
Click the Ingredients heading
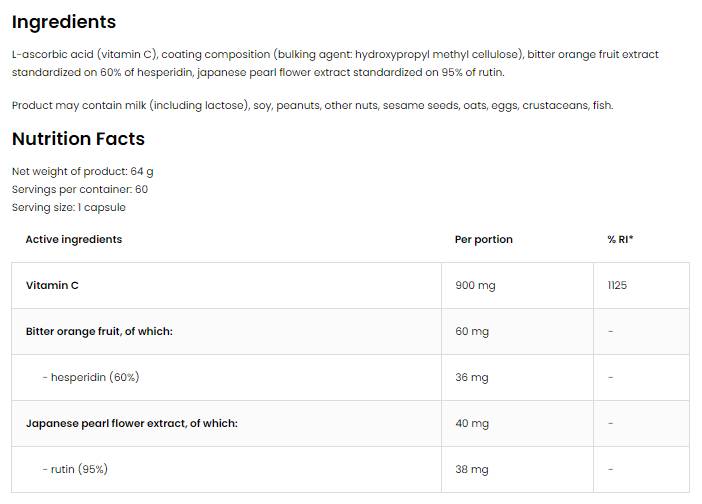(64, 22)
